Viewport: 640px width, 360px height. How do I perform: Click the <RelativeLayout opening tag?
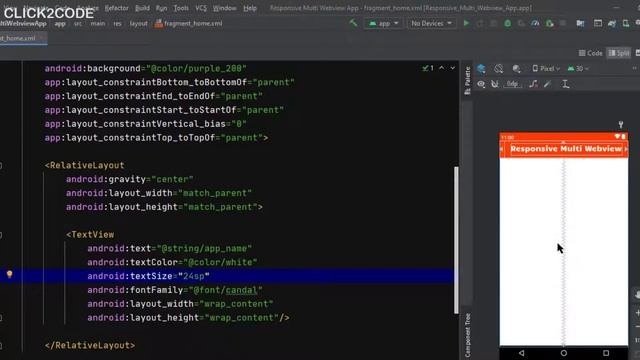click(x=84, y=165)
